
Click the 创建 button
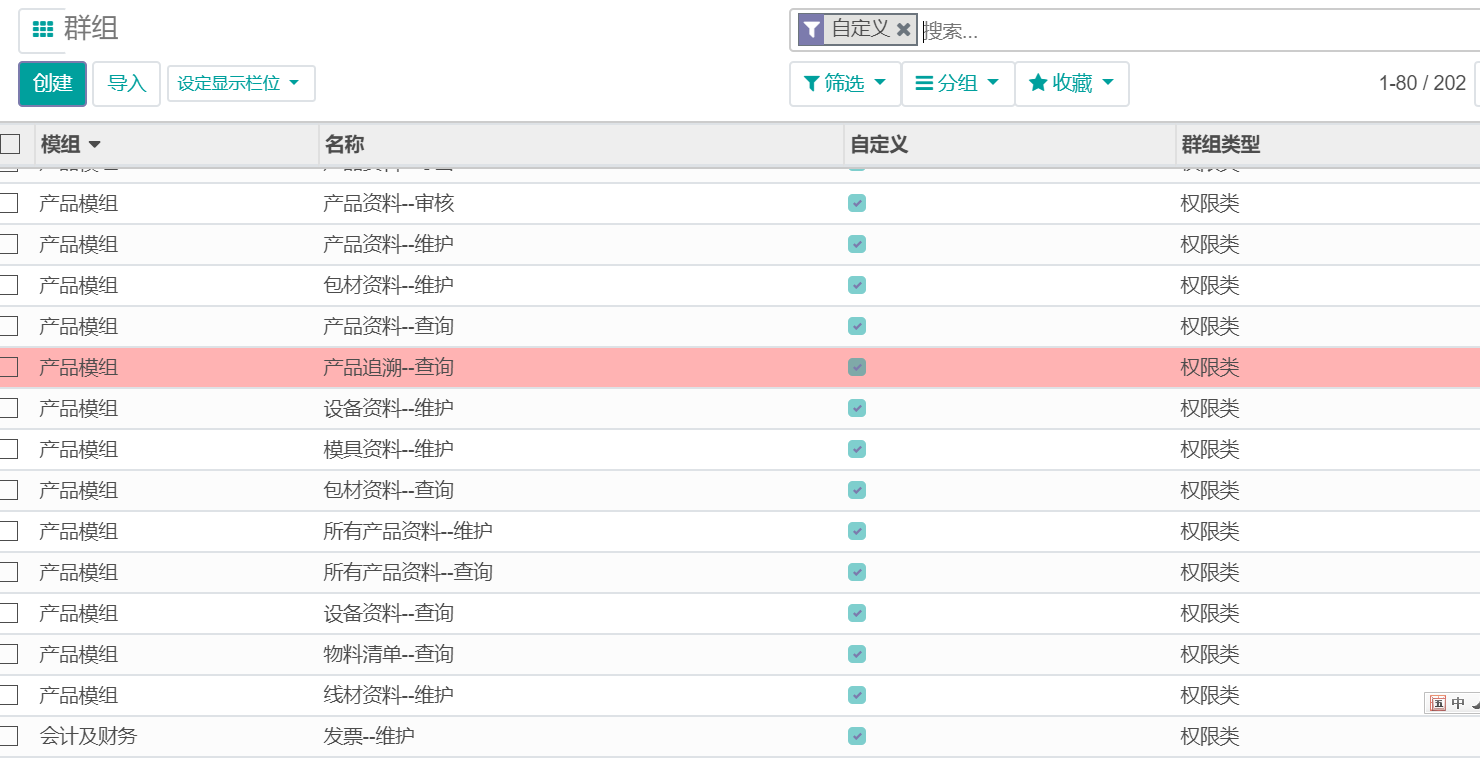(x=52, y=84)
